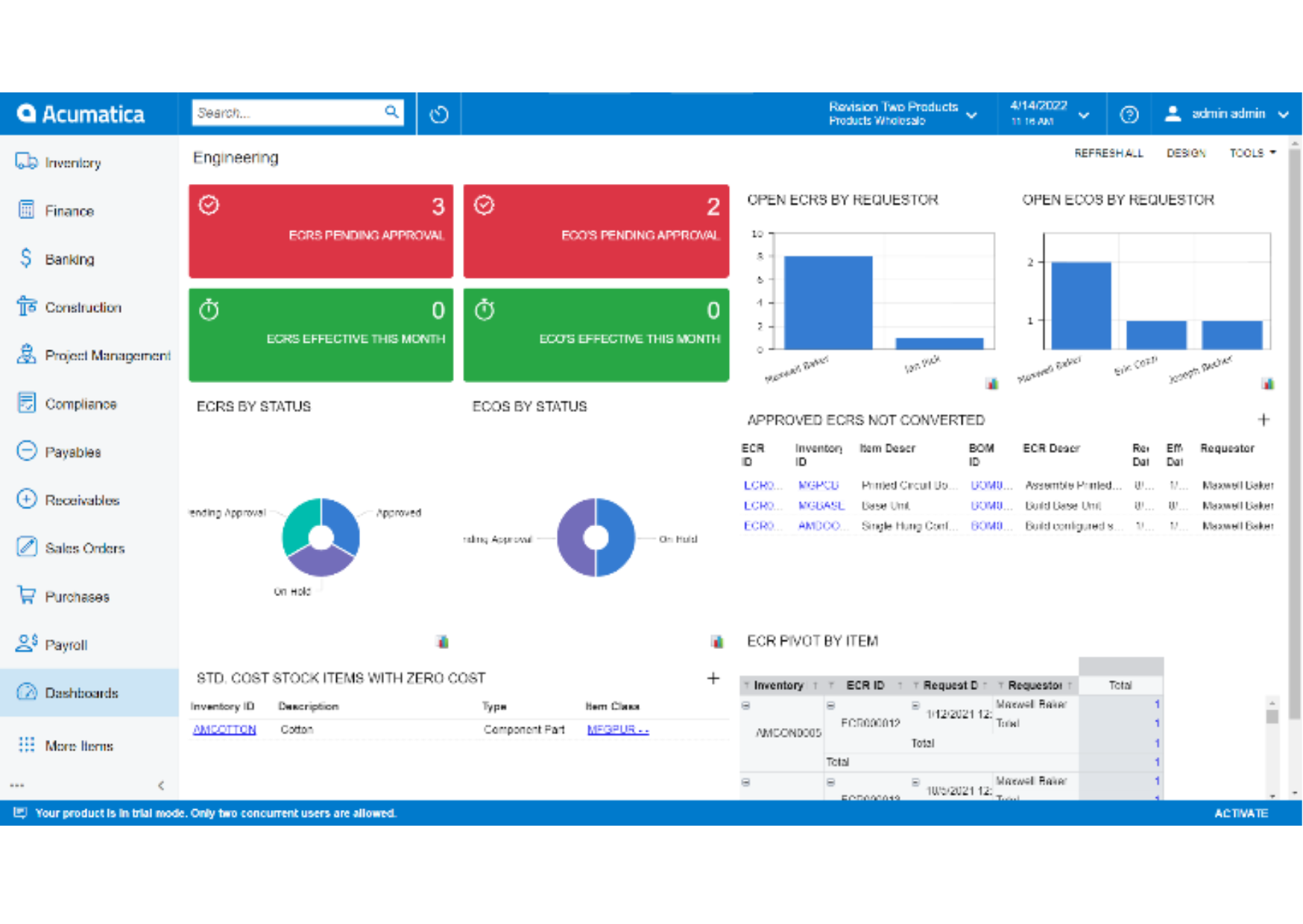1303x924 pixels.
Task: Click the recent history clock icon
Action: [439, 115]
